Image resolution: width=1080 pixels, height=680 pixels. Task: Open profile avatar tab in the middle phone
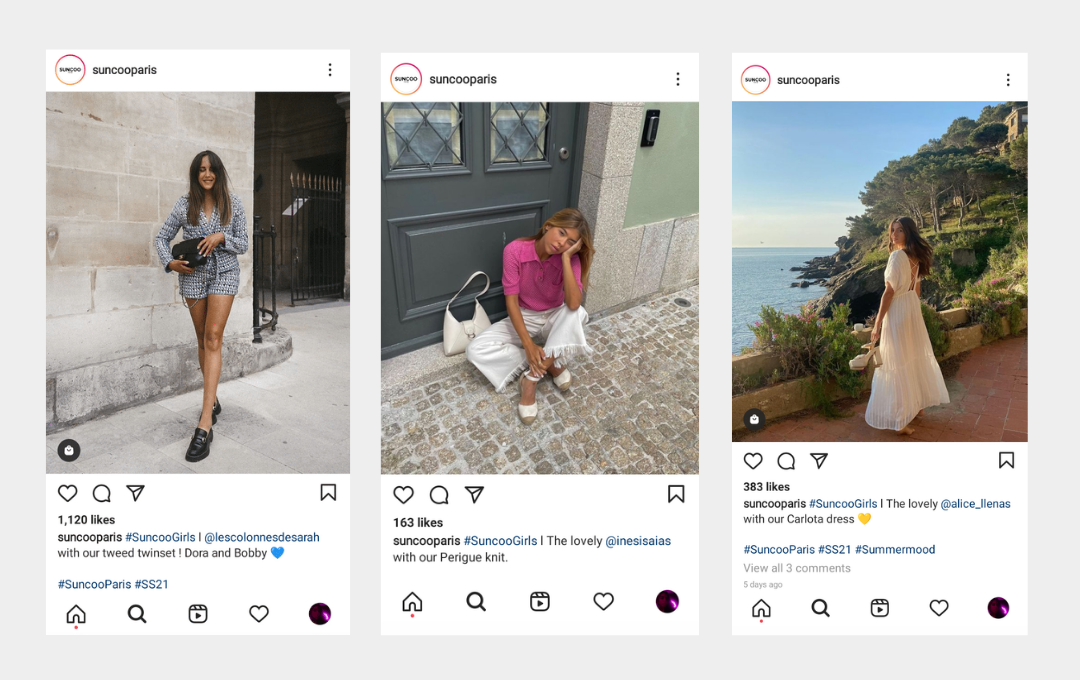click(x=667, y=601)
